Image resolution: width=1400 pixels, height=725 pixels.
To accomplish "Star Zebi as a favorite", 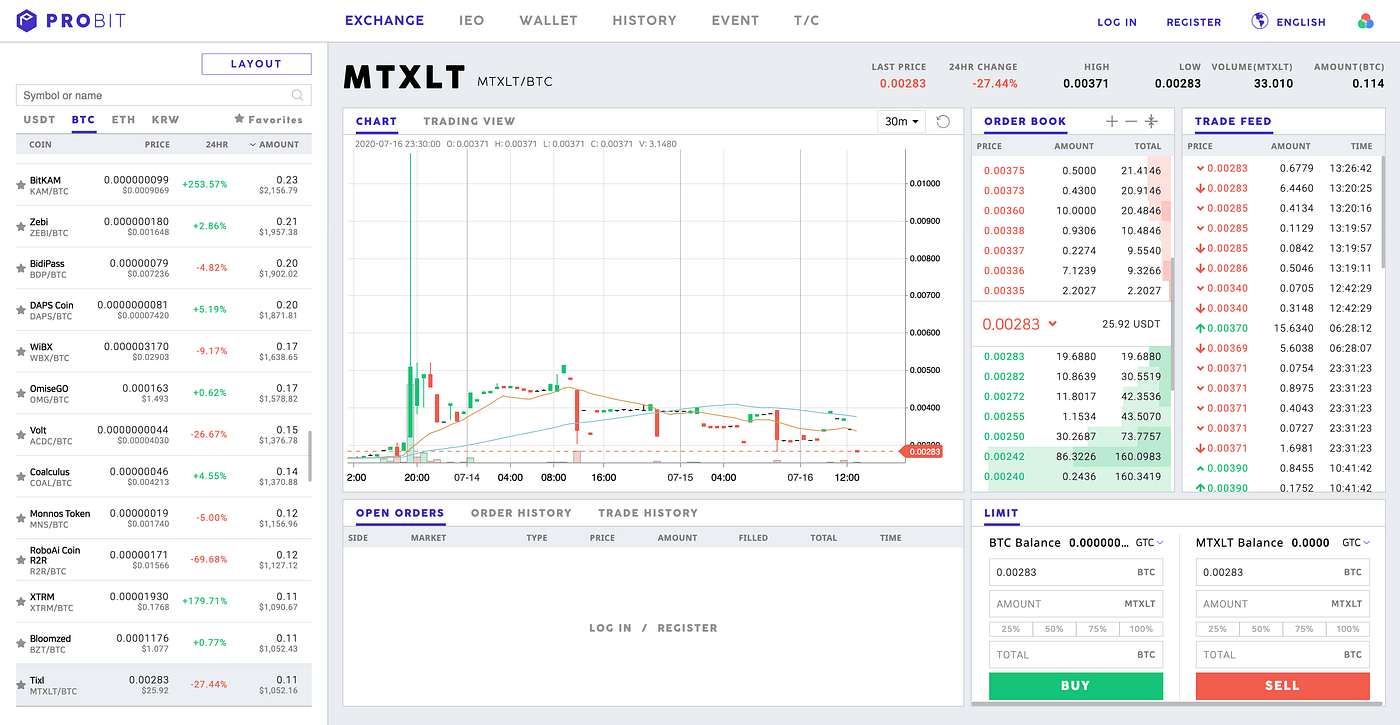I will click(x=21, y=227).
